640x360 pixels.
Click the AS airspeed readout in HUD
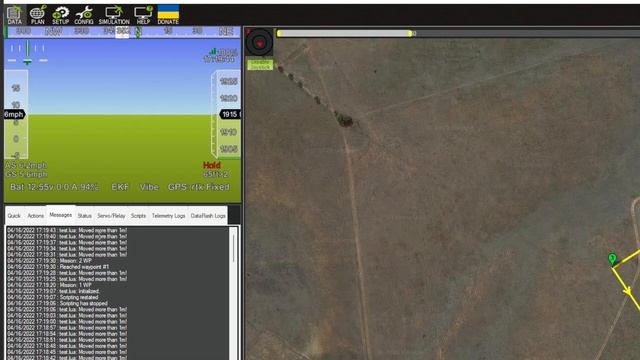[x=26, y=165]
